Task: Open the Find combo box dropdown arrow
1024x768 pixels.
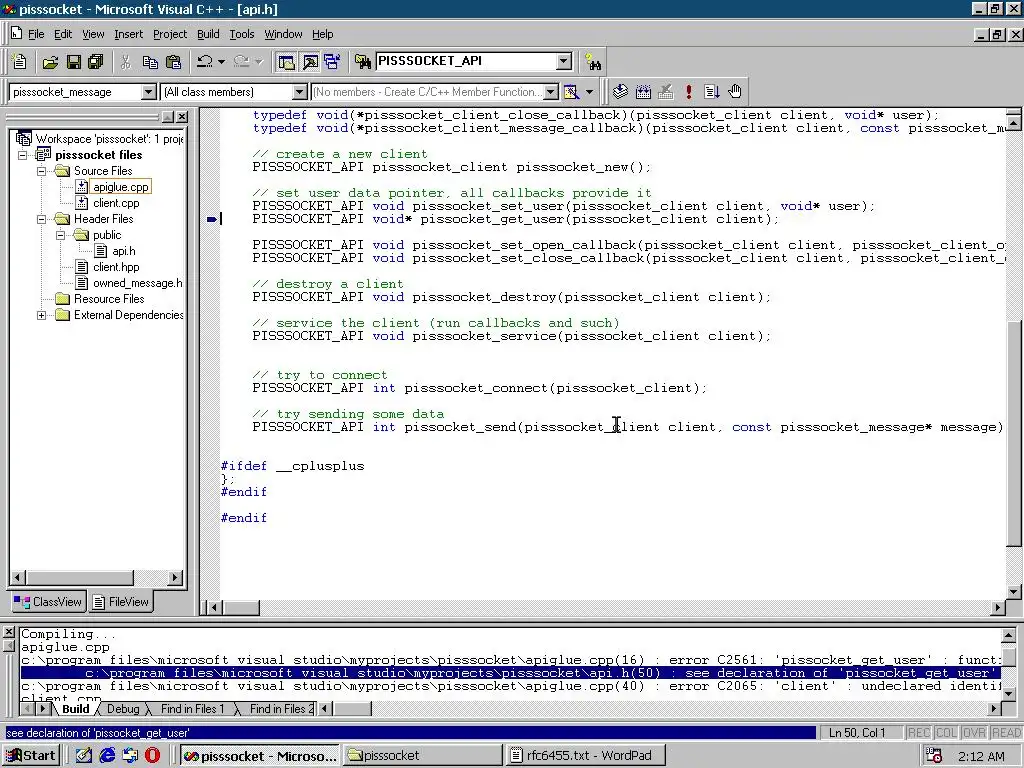Action: [x=564, y=61]
